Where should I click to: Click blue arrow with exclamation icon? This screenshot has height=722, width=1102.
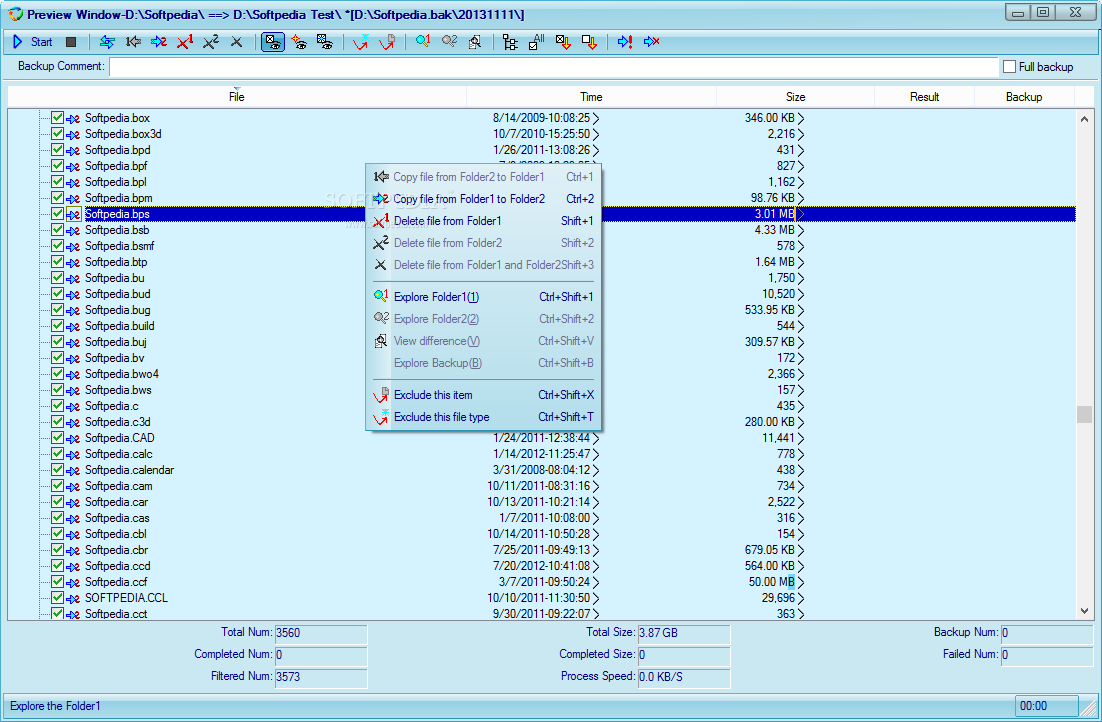tap(625, 42)
